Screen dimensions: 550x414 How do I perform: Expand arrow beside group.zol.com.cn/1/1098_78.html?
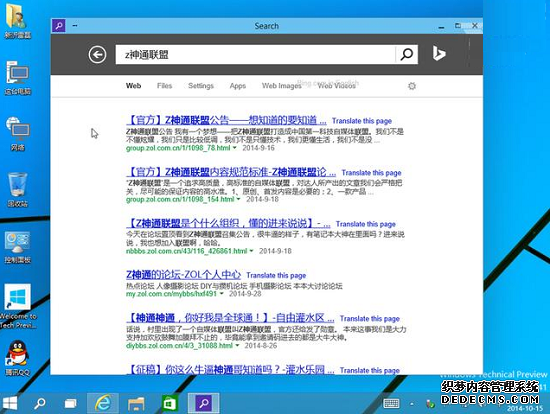click(x=234, y=148)
